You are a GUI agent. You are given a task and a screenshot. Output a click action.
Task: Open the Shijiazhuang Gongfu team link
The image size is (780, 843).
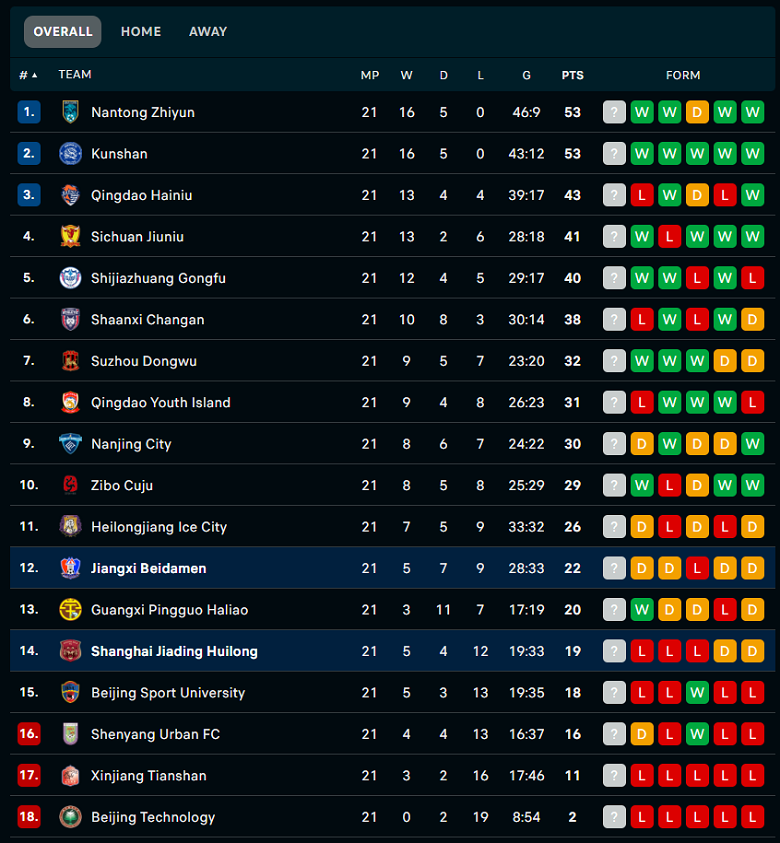point(158,278)
